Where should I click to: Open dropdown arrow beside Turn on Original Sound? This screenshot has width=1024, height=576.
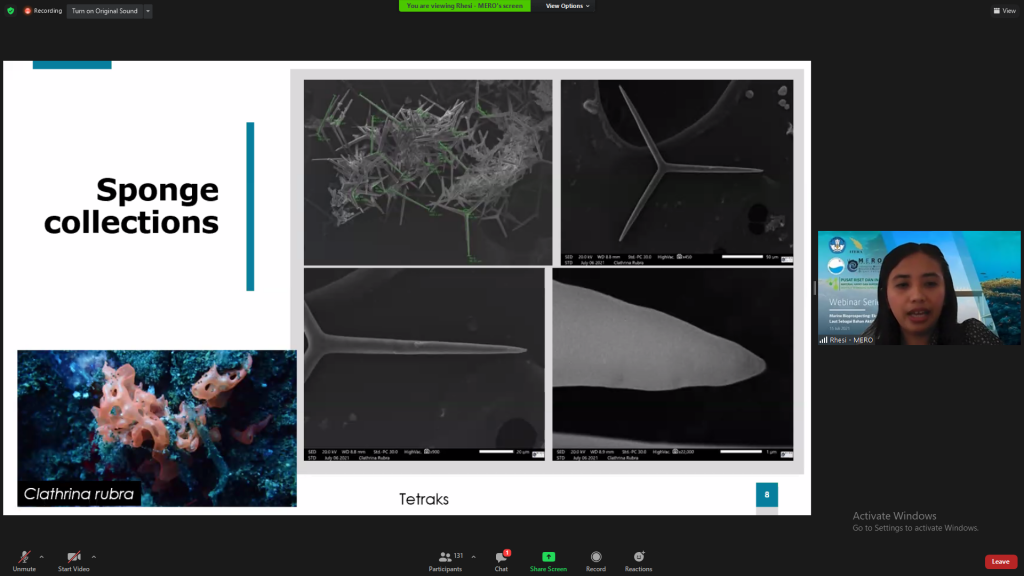point(148,11)
